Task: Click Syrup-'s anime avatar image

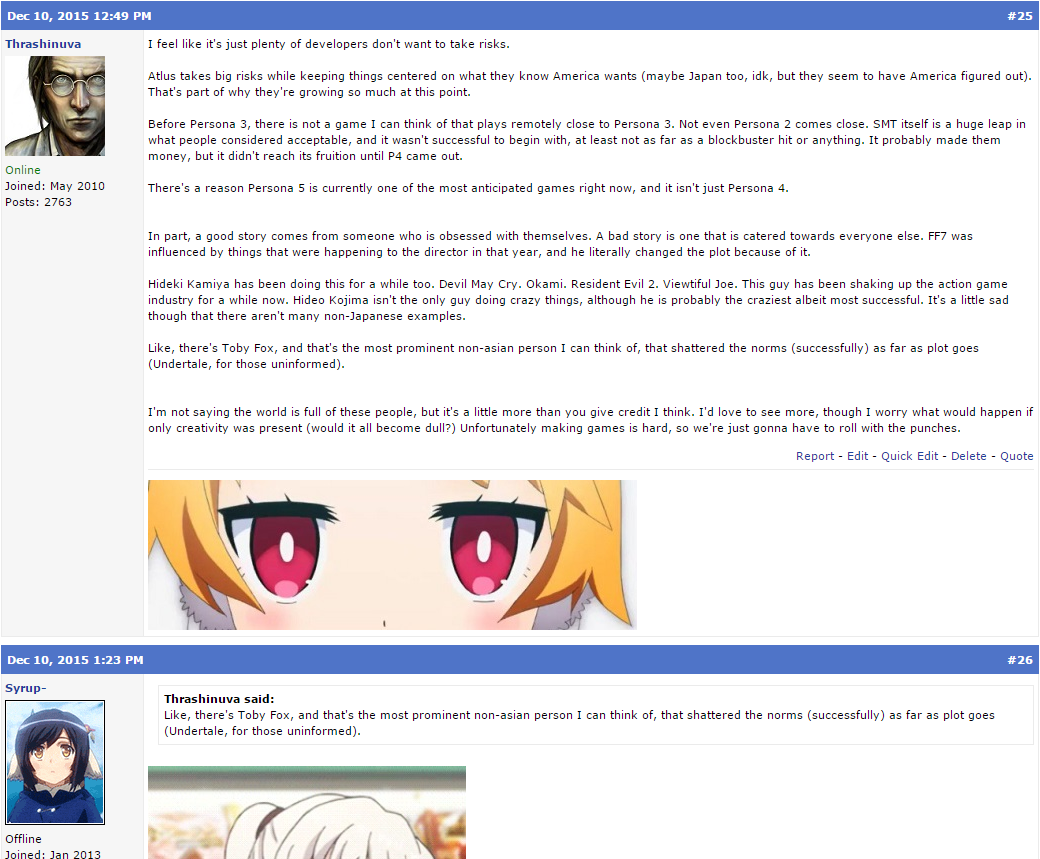Action: tap(55, 762)
